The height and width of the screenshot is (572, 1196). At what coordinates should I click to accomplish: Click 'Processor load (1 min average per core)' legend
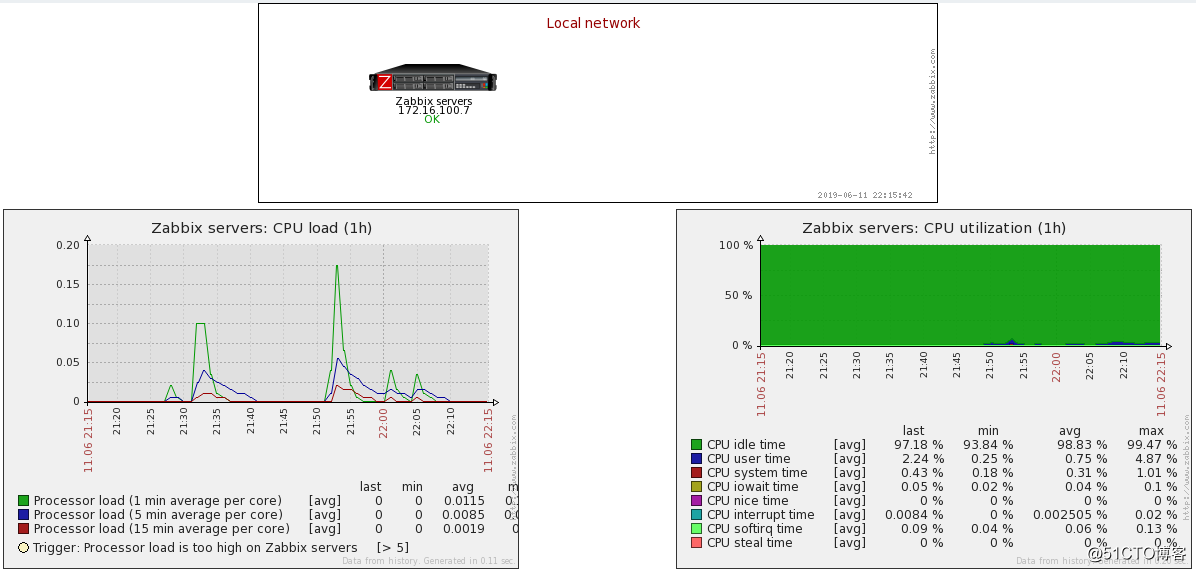tap(158, 500)
